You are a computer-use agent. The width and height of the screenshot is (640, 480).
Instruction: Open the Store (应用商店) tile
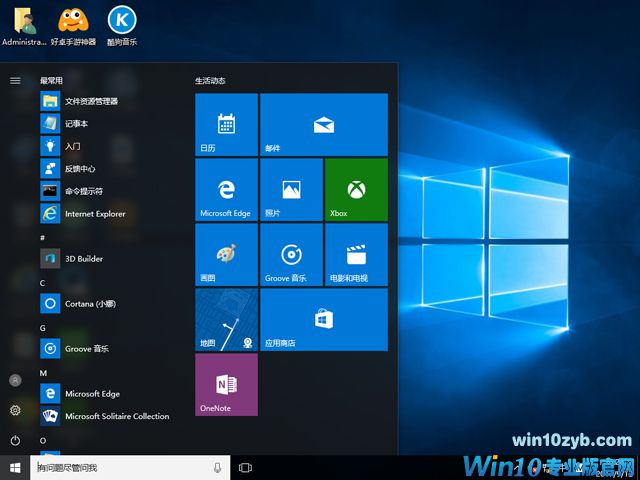324,319
